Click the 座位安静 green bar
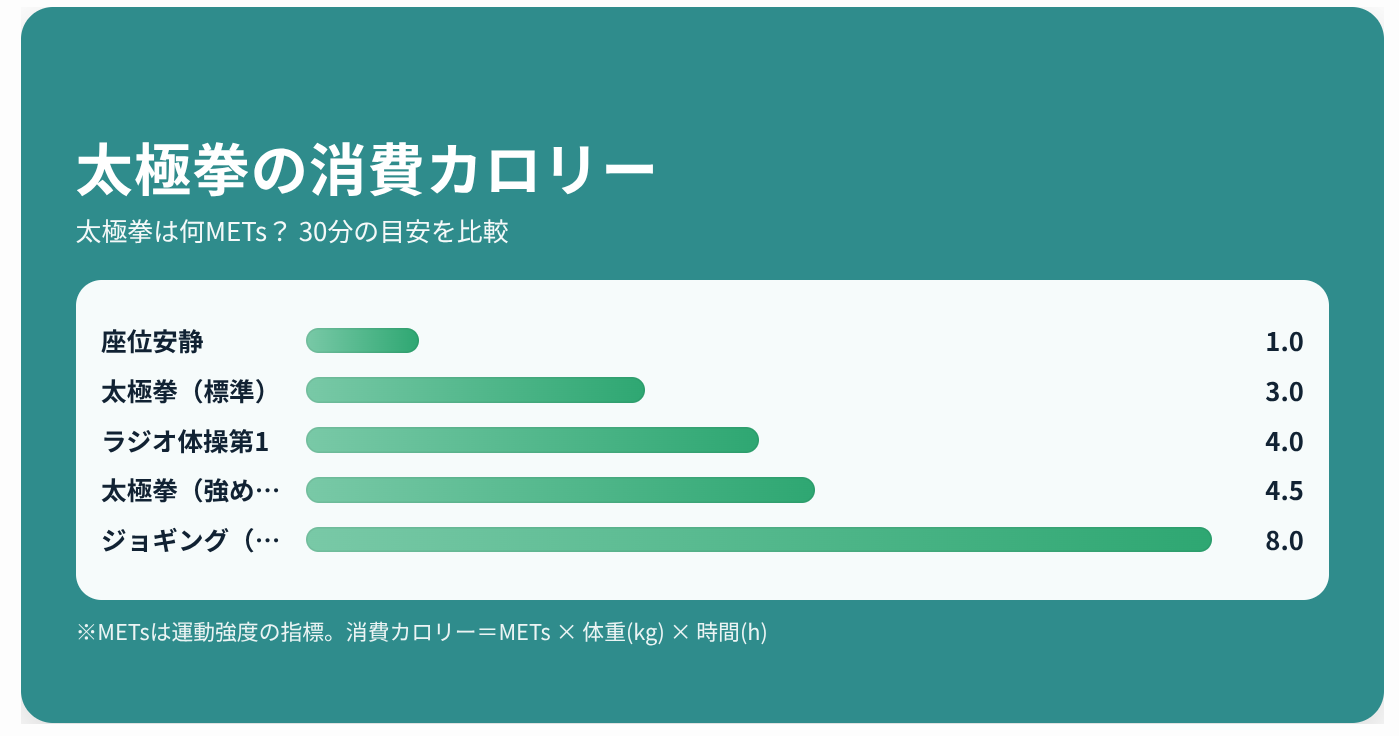Screen dimensions: 1399x736 (362, 341)
